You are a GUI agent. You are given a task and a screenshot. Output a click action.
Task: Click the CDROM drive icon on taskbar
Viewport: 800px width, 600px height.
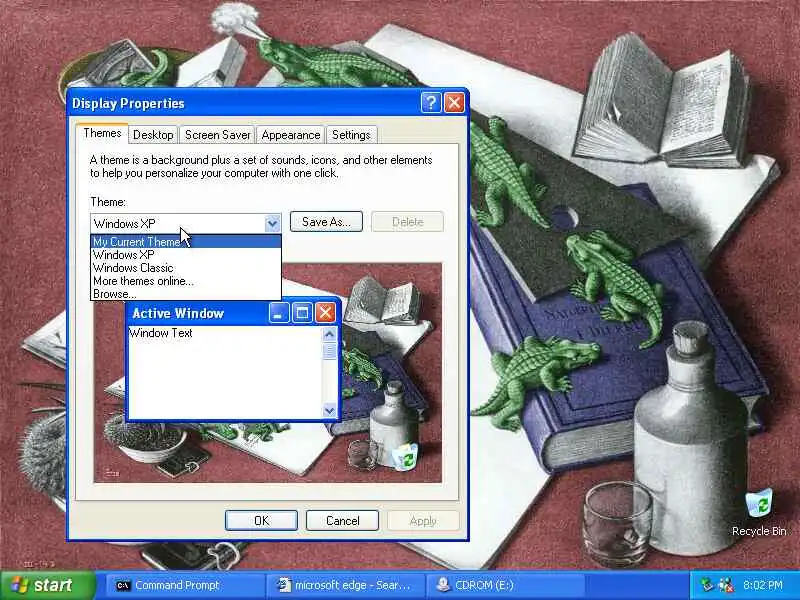(x=443, y=585)
